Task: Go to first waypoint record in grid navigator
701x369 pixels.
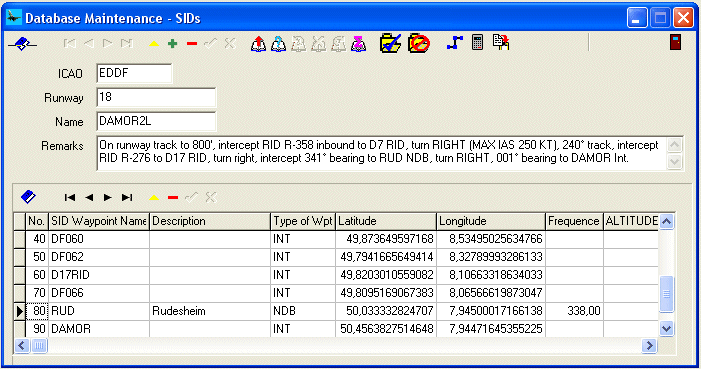Action: [70, 197]
